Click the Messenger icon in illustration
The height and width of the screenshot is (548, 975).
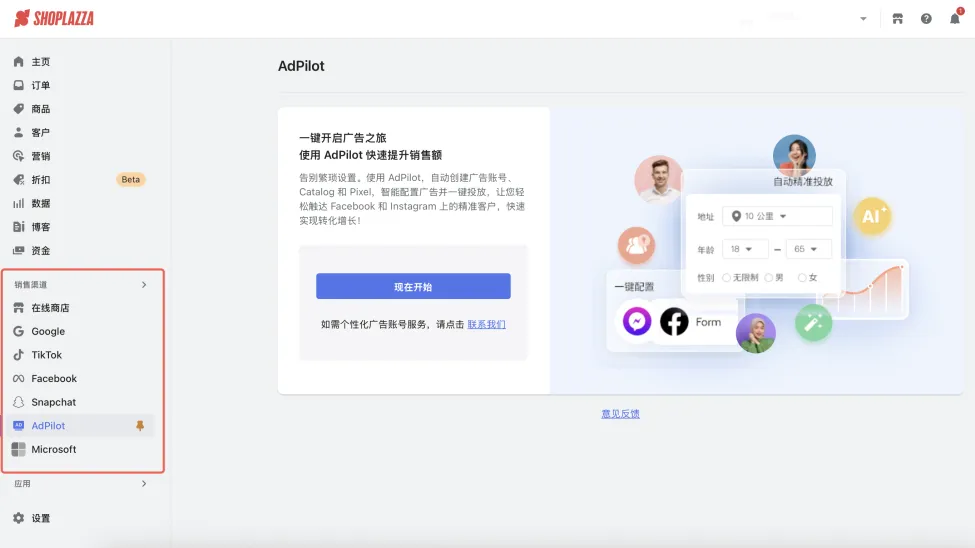click(x=637, y=322)
